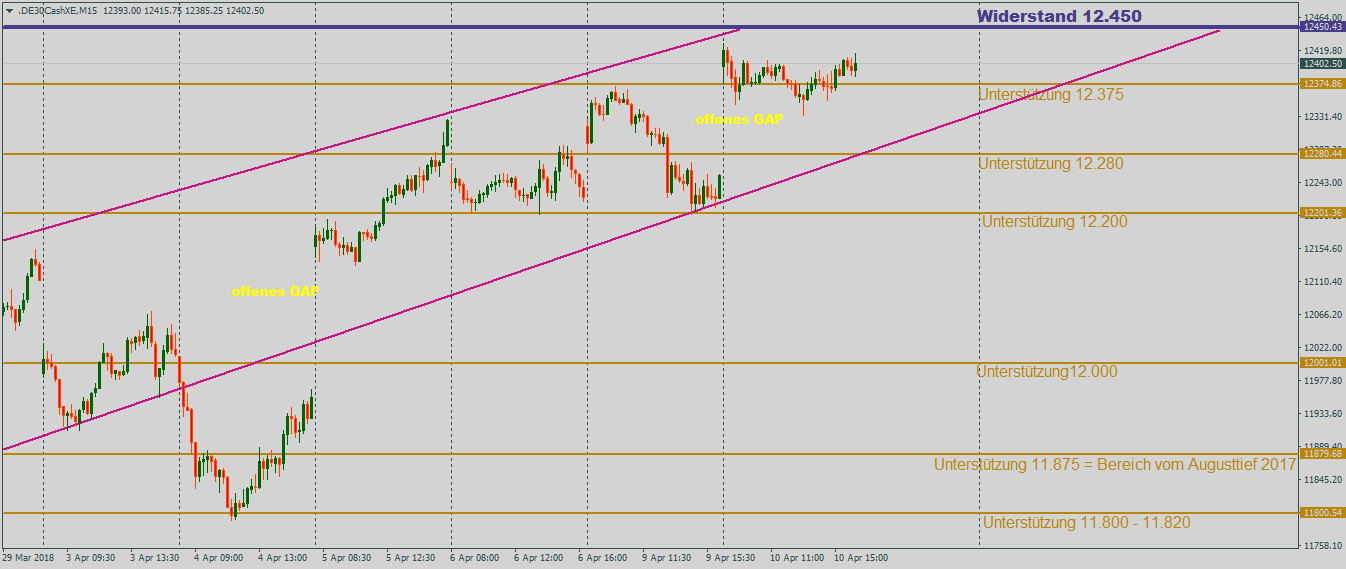Click the 12374.86 price tag
This screenshot has width=1346, height=569.
[x=1322, y=84]
